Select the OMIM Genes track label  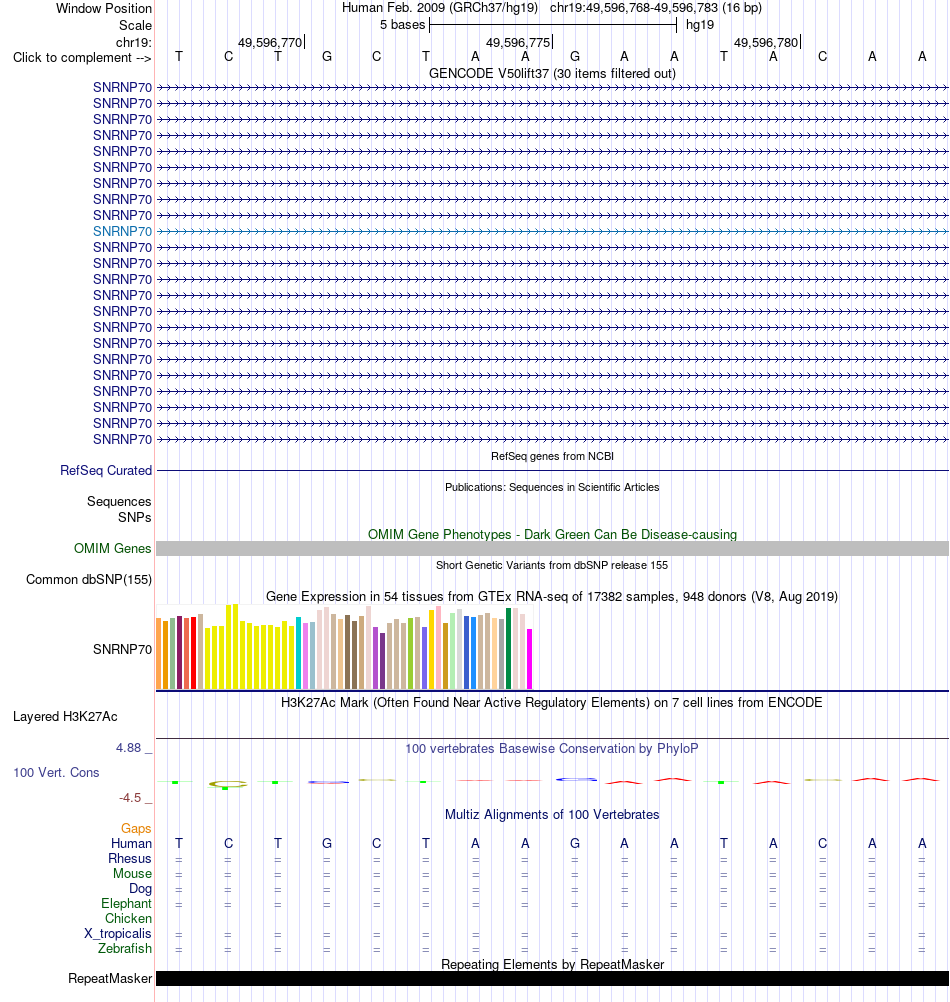click(x=112, y=548)
